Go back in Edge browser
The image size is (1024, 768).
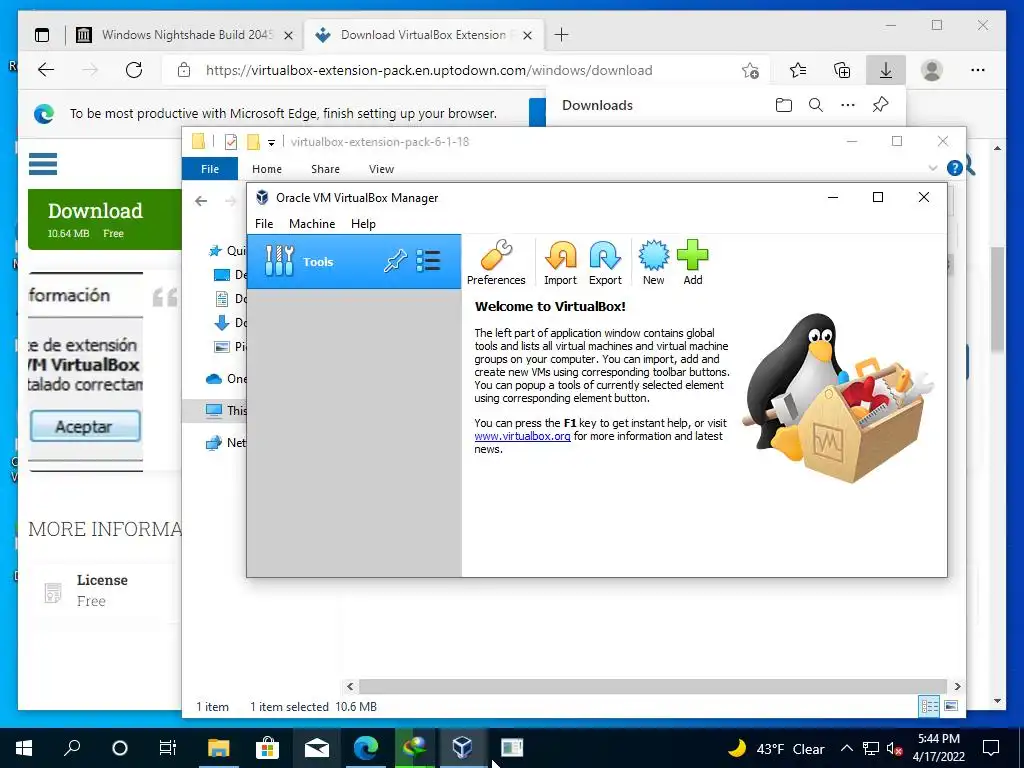click(46, 70)
